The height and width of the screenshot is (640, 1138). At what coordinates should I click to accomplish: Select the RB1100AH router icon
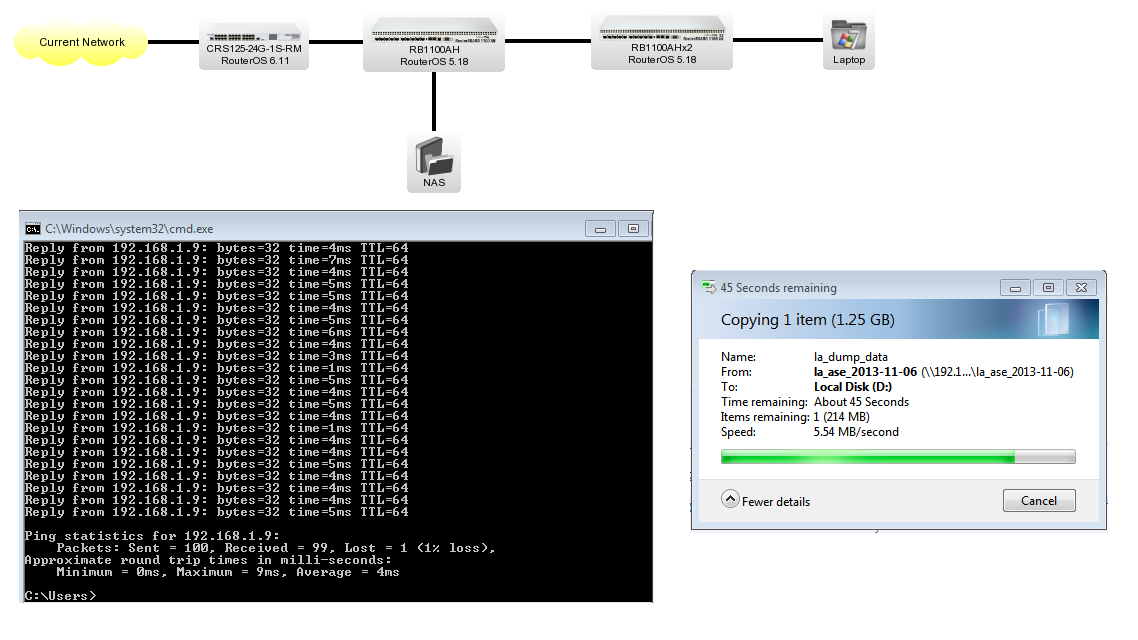click(x=434, y=33)
